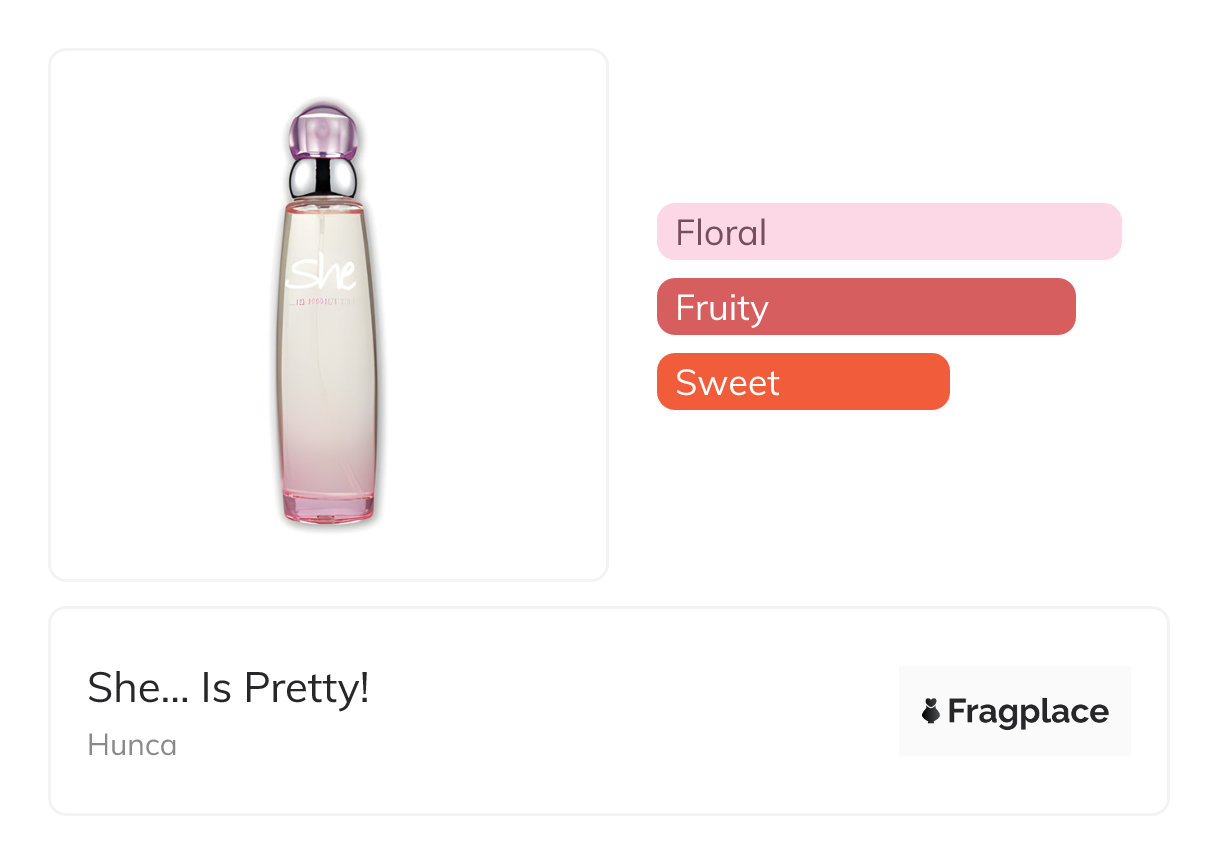Click the "Floral" label text
The image size is (1218, 864).
721,233
